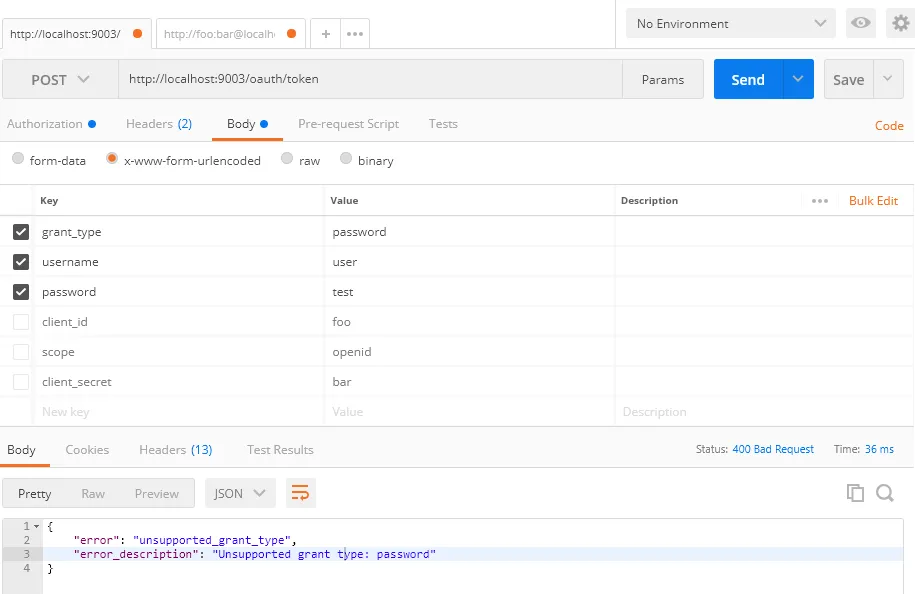Select Pretty response view
915x594 pixels.
34,494
